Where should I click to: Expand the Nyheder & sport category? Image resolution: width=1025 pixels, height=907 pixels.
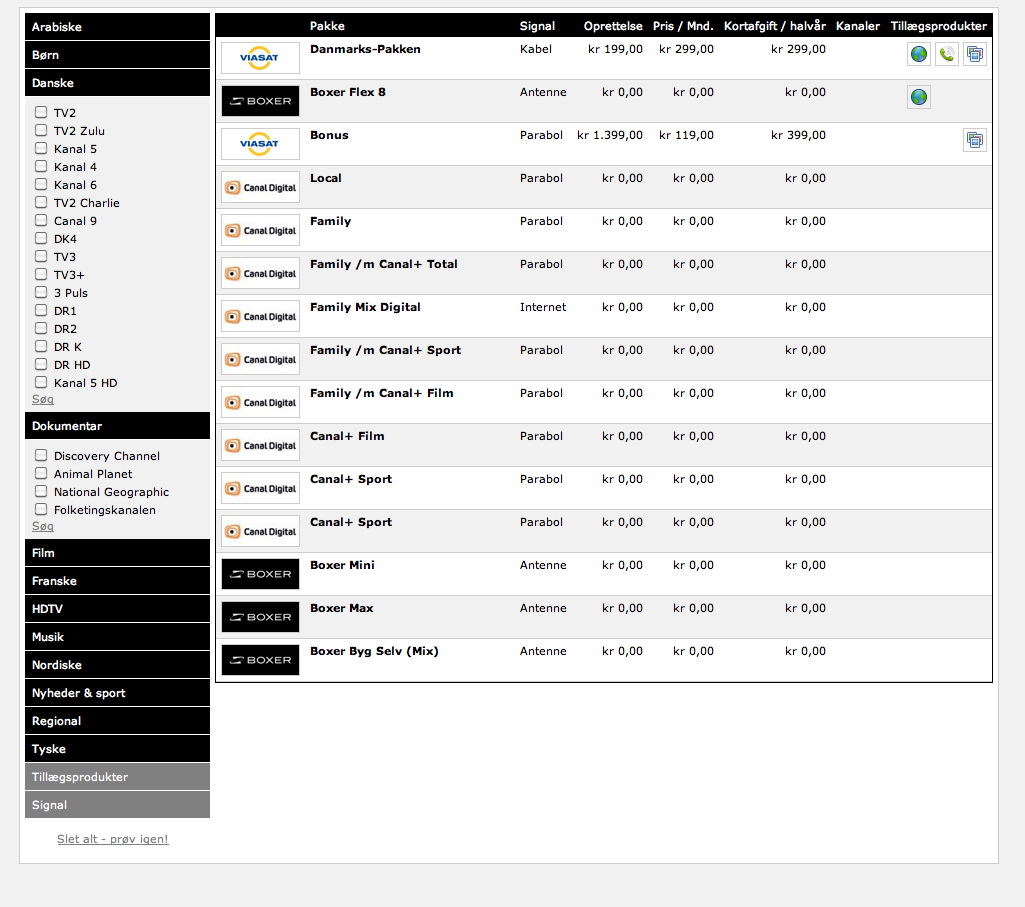click(117, 693)
